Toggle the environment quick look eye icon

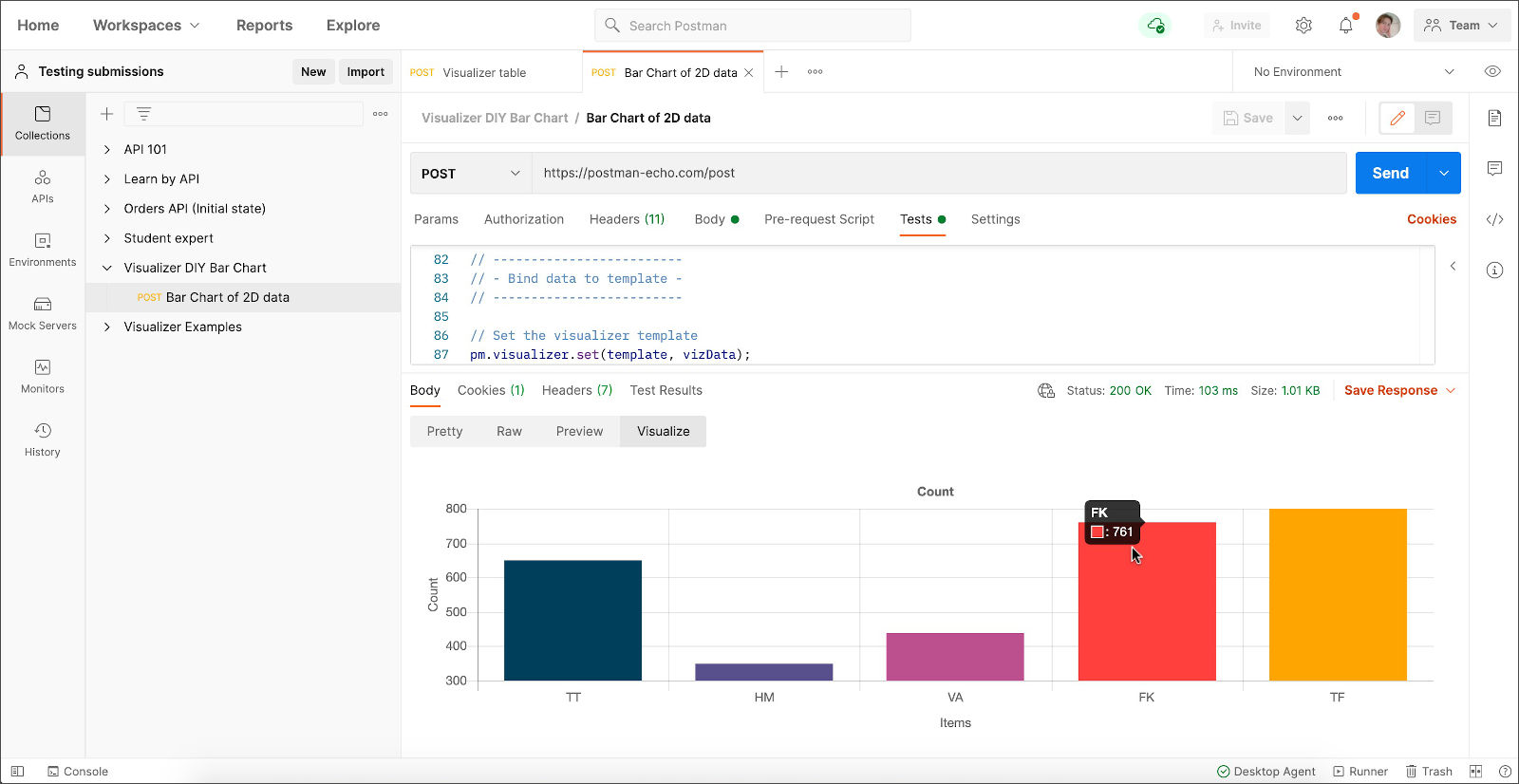[1492, 71]
